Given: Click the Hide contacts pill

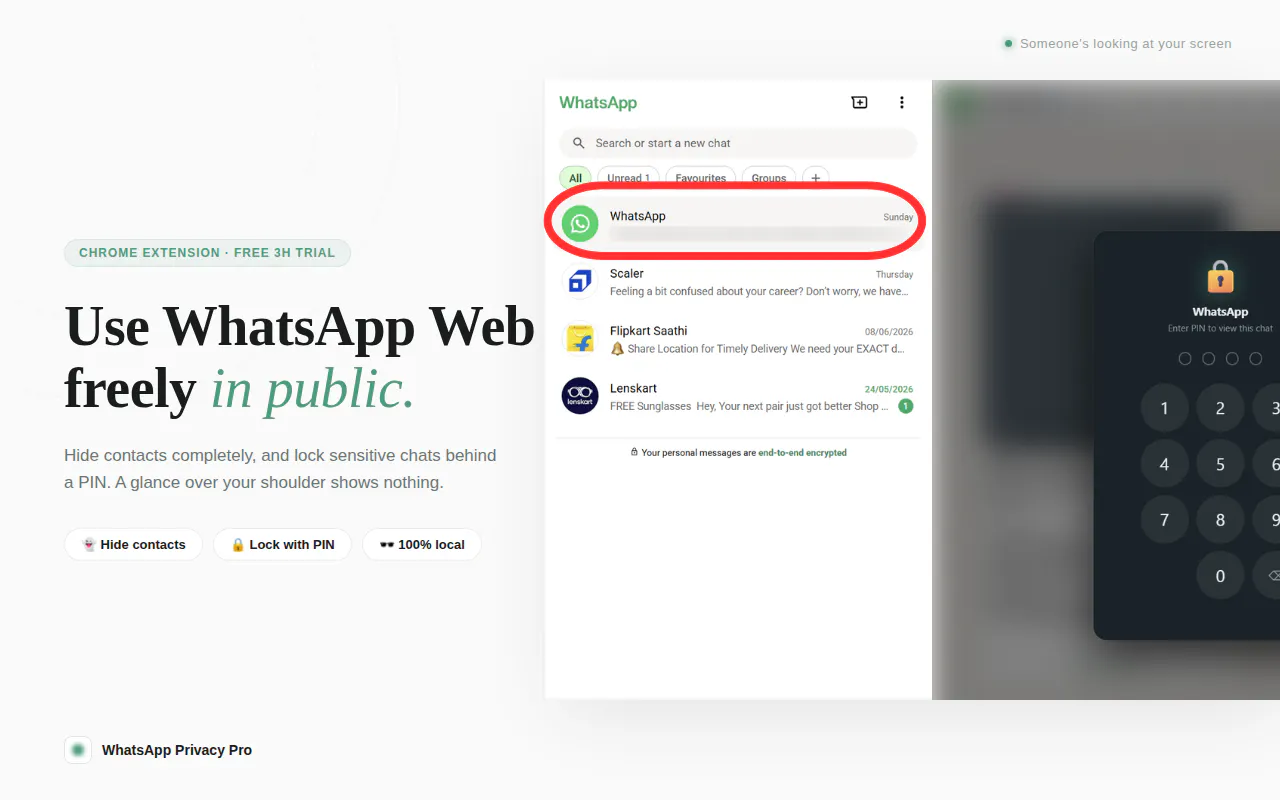Looking at the screenshot, I should point(134,545).
